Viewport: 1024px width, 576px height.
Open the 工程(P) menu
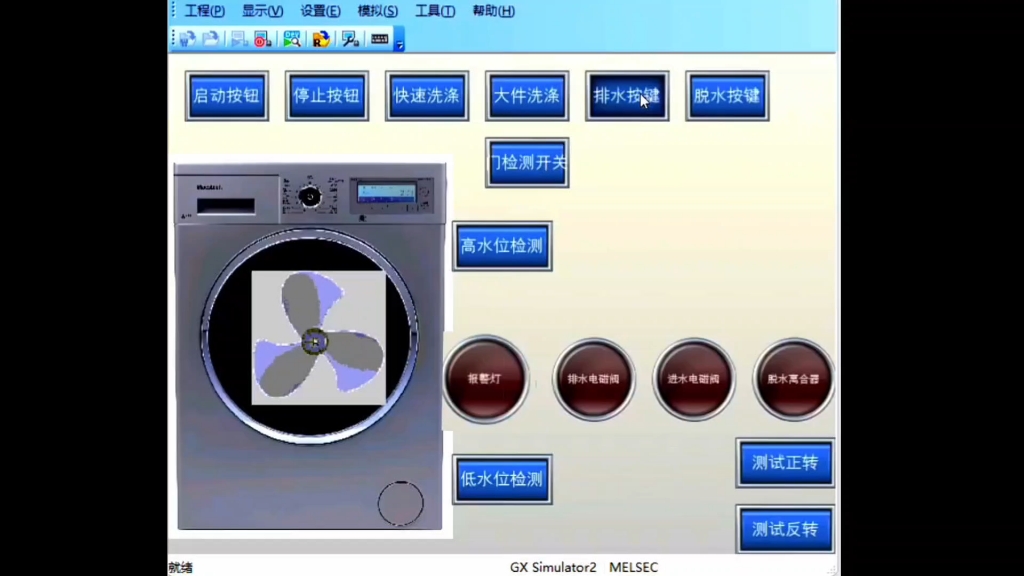[204, 11]
